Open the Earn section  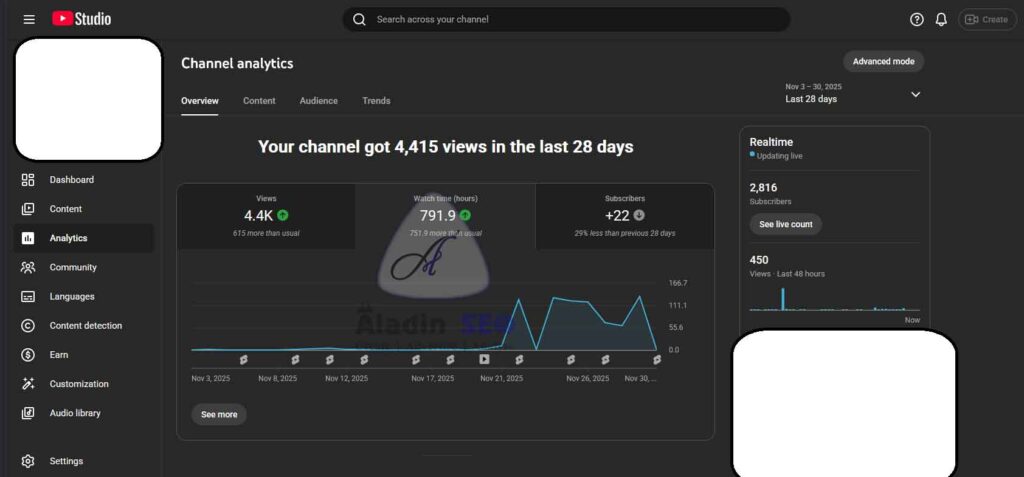pyautogui.click(x=60, y=355)
